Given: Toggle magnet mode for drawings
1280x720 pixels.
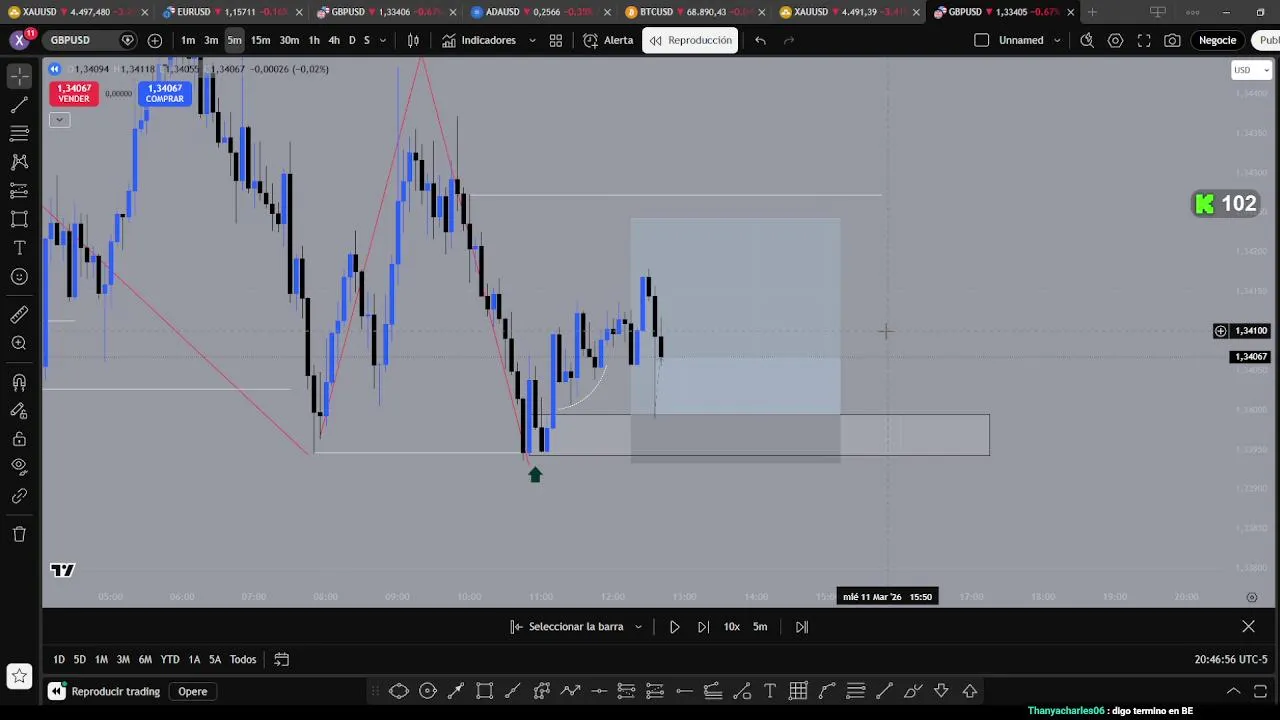Looking at the screenshot, I should (19, 382).
